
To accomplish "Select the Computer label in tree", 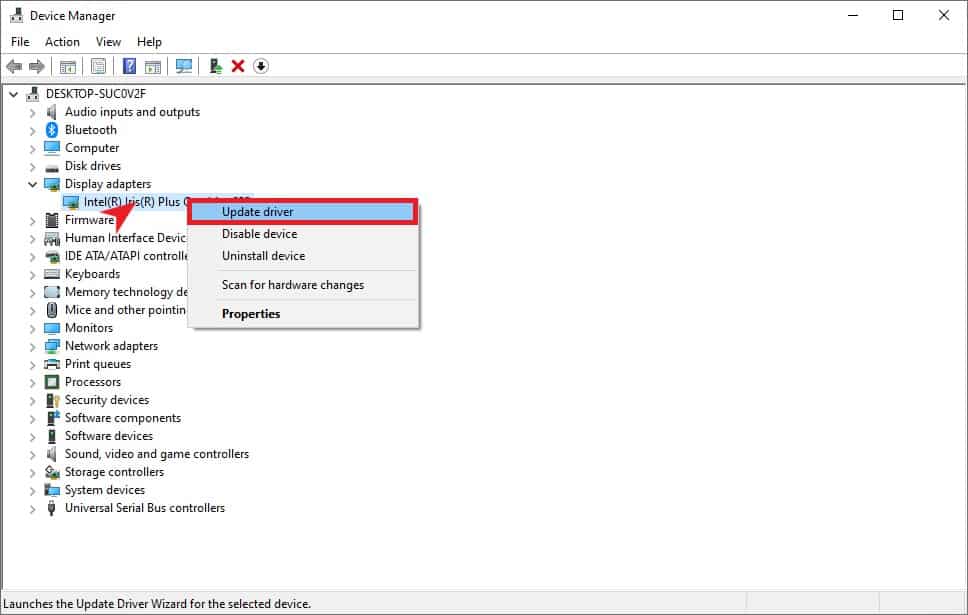I will [92, 148].
